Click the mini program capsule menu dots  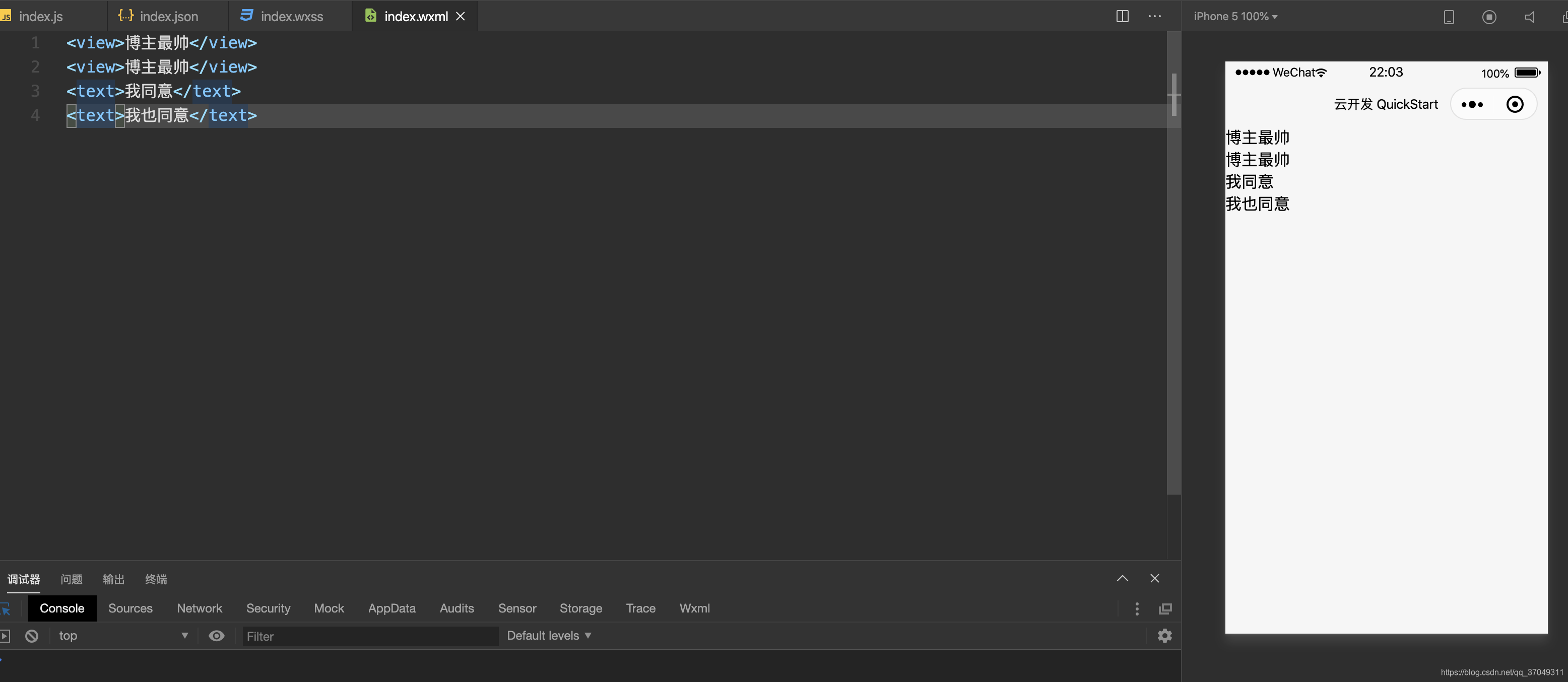tap(1472, 105)
